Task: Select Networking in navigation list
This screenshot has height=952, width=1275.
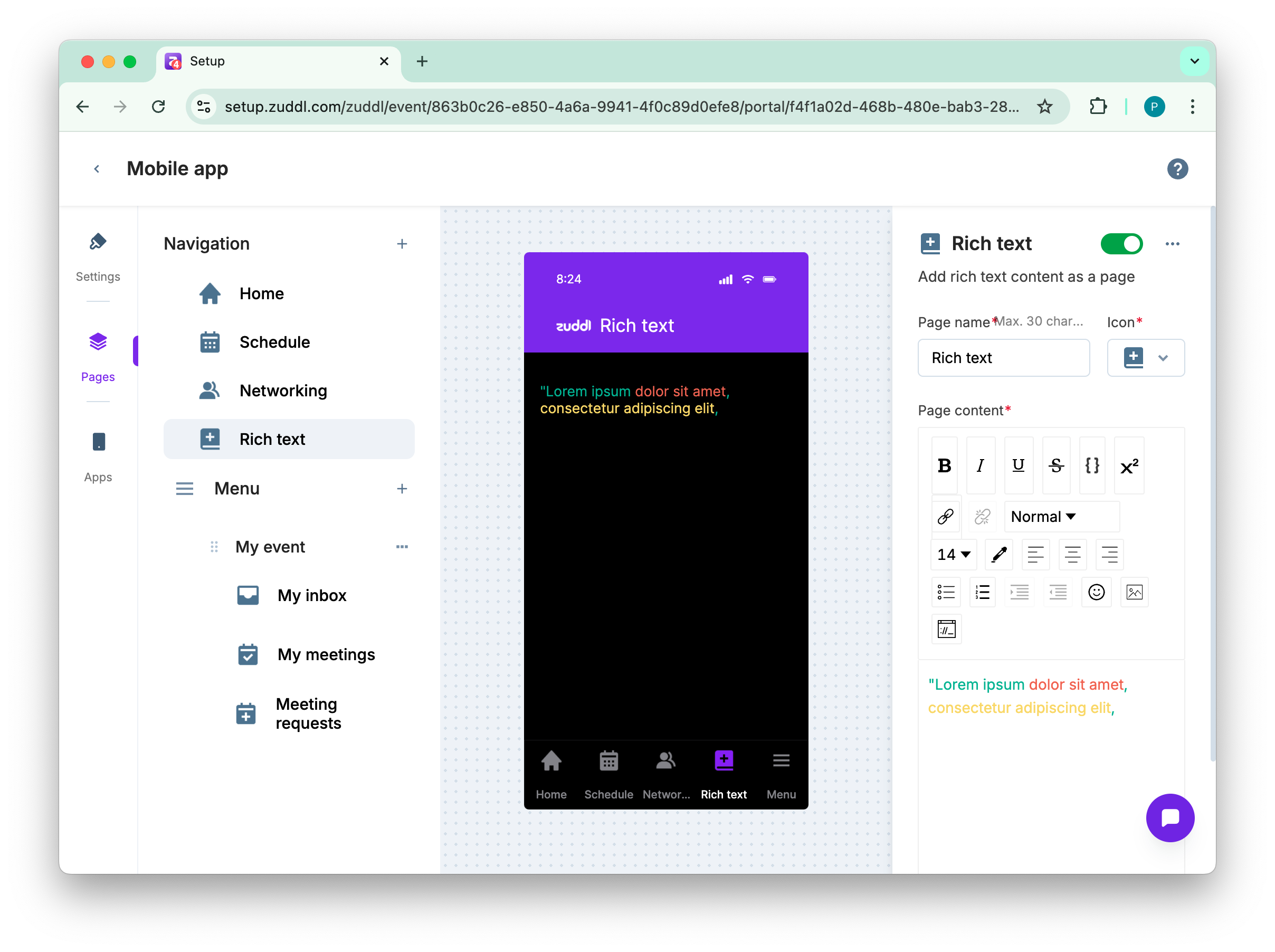Action: (x=283, y=391)
